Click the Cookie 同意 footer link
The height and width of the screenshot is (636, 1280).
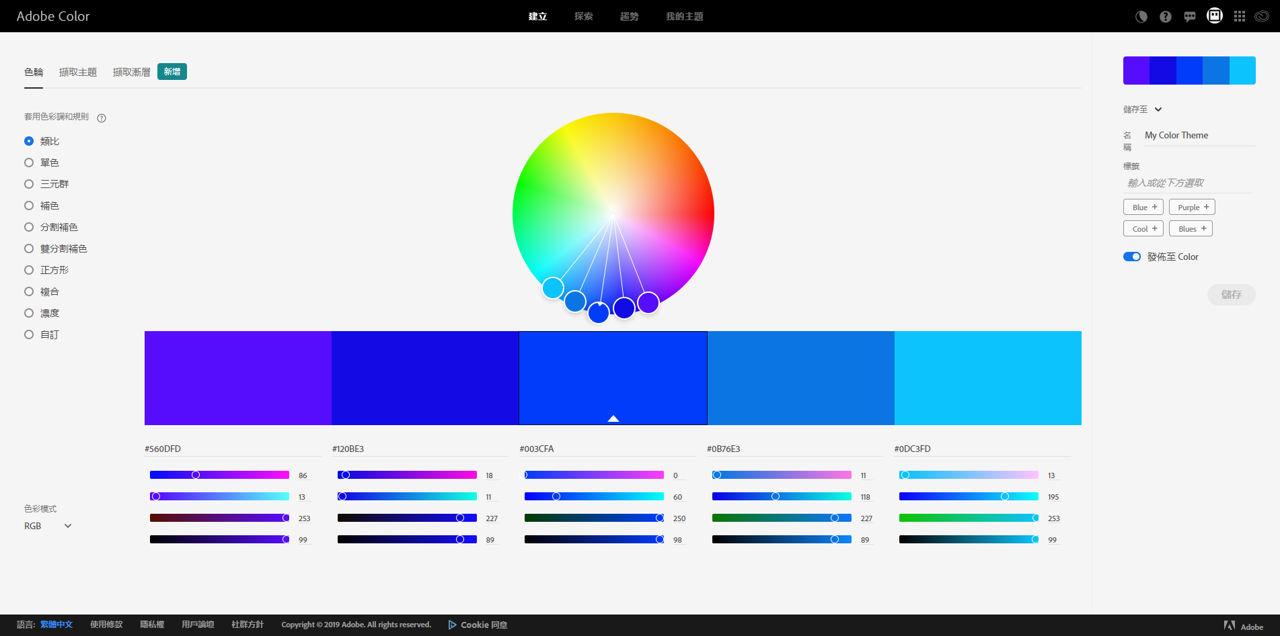tap(484, 625)
